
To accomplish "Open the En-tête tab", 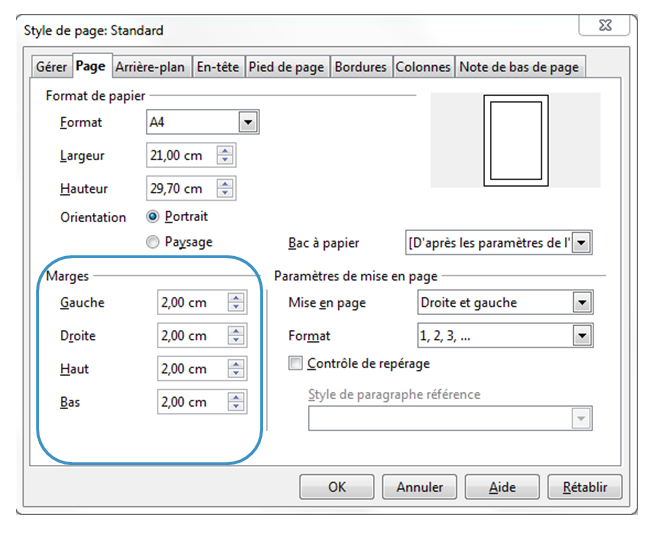I will pyautogui.click(x=218, y=67).
